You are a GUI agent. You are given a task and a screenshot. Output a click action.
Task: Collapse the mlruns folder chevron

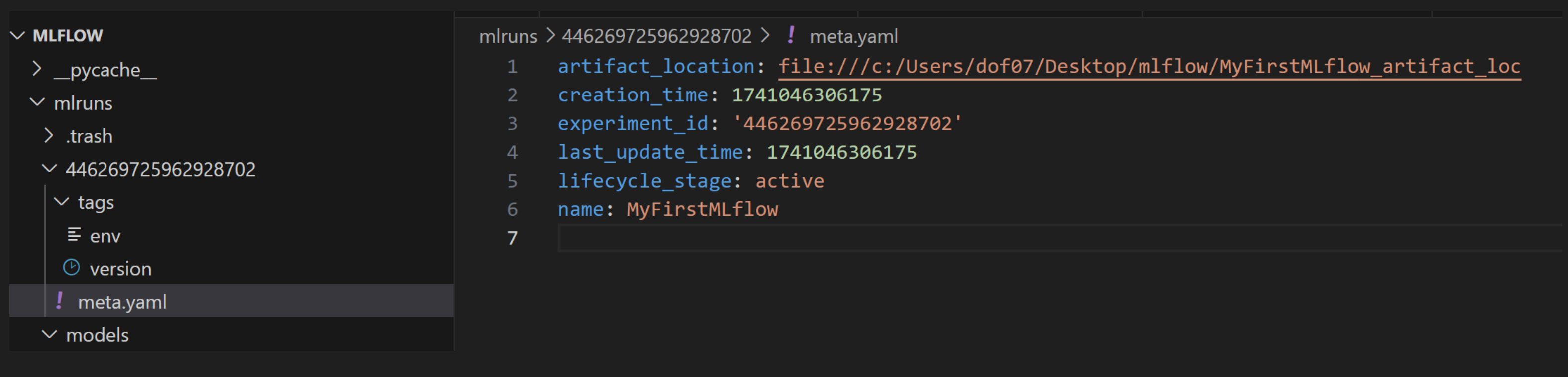click(37, 103)
